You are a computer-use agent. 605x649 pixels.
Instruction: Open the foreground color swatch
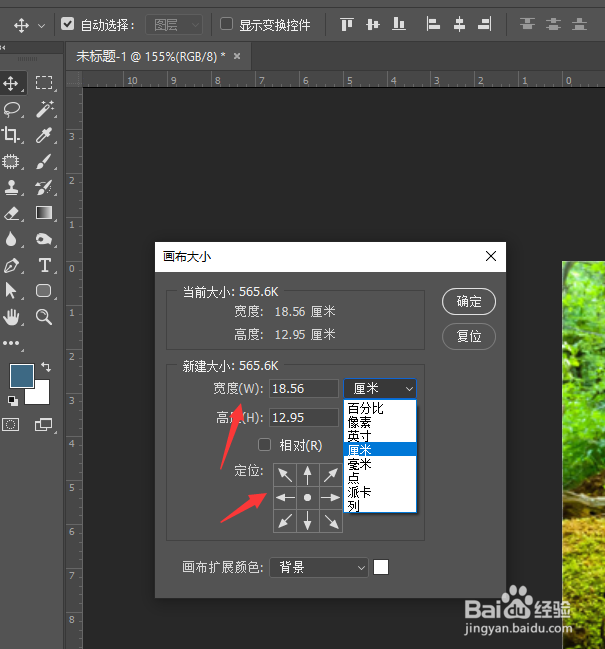point(22,376)
